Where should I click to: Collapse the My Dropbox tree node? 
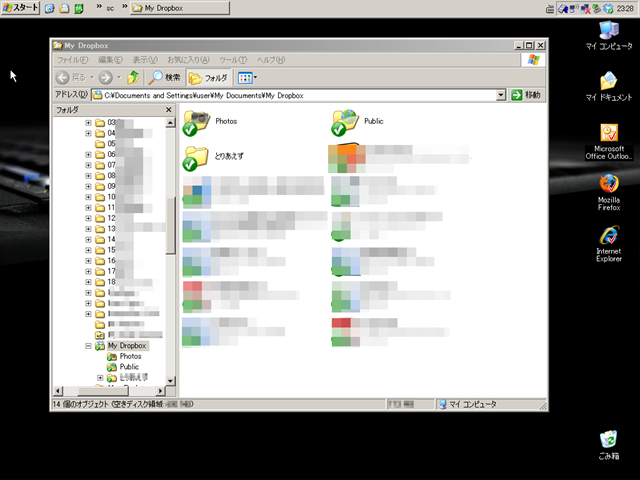pyautogui.click(x=88, y=346)
